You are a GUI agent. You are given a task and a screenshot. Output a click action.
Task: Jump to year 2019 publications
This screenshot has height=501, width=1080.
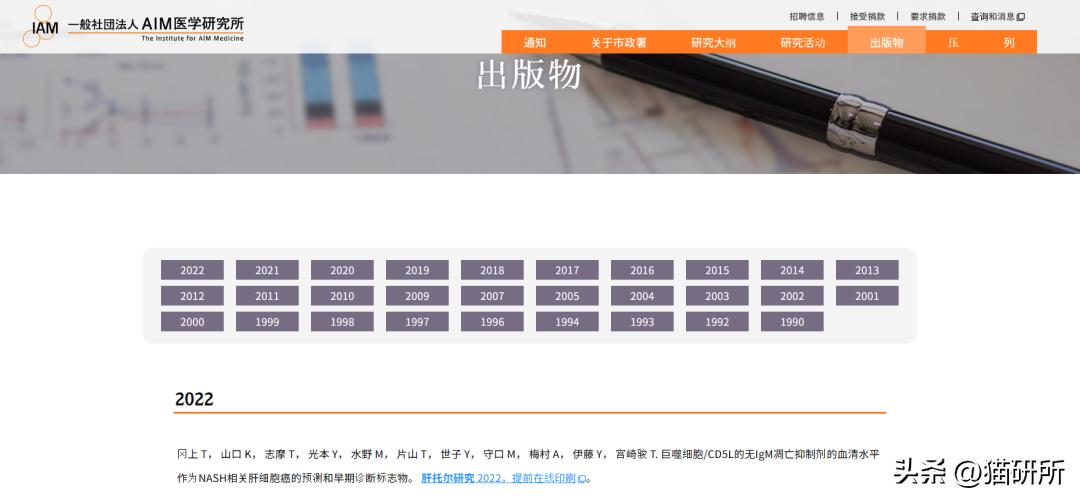(417, 270)
